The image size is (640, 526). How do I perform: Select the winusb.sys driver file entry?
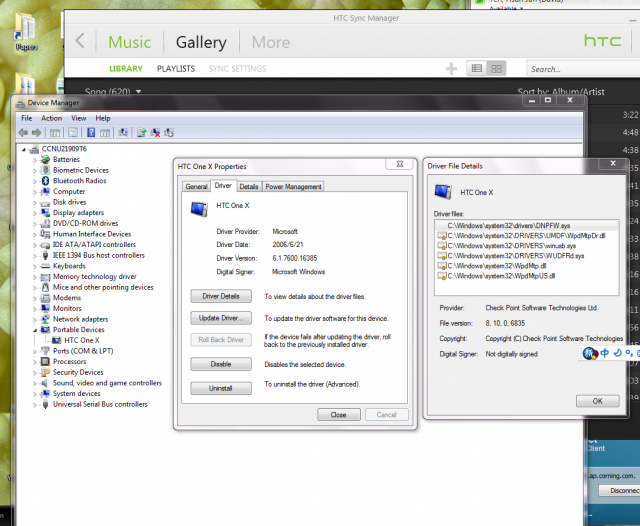(527, 246)
